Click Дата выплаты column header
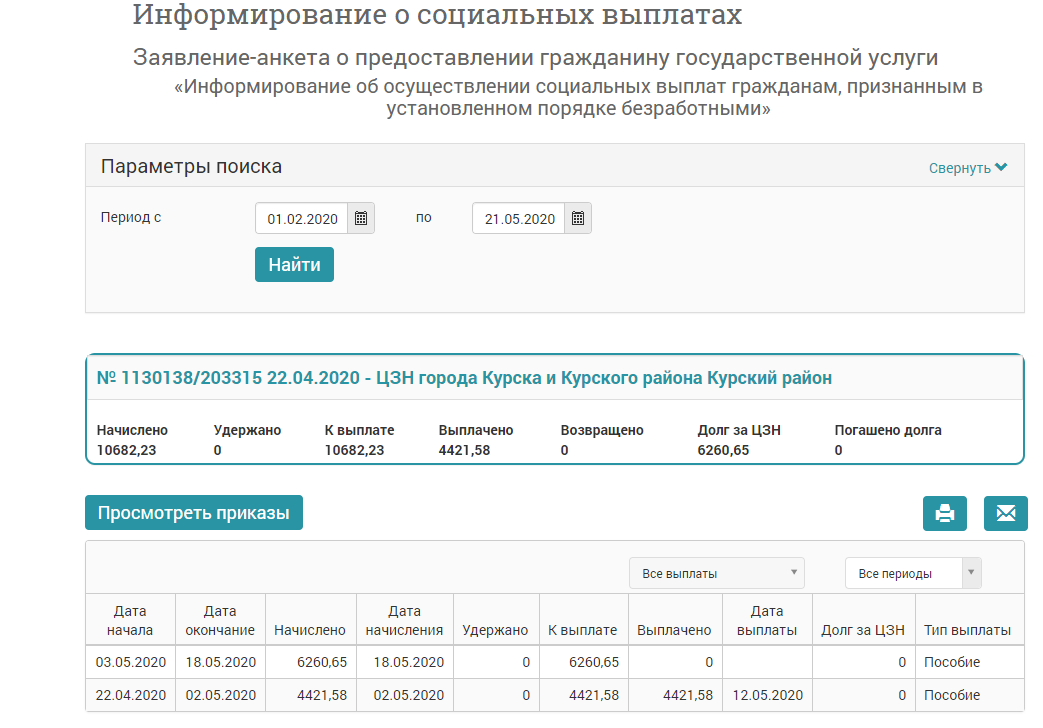 click(x=766, y=620)
